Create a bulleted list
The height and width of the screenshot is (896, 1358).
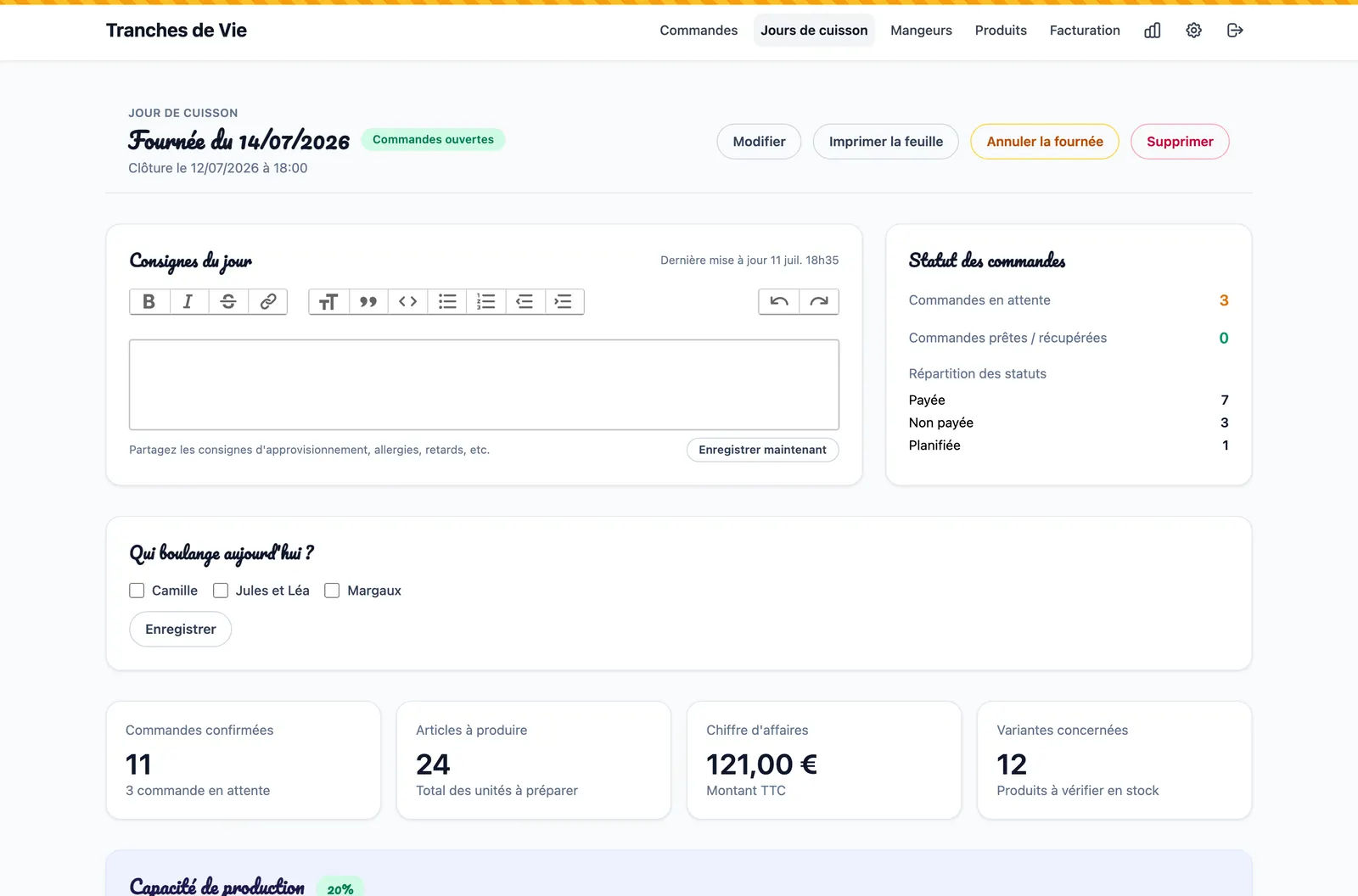tap(447, 301)
